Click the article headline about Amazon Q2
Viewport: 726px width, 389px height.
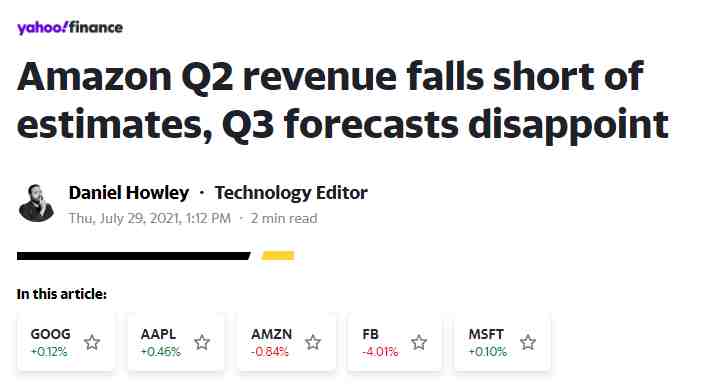tap(343, 100)
